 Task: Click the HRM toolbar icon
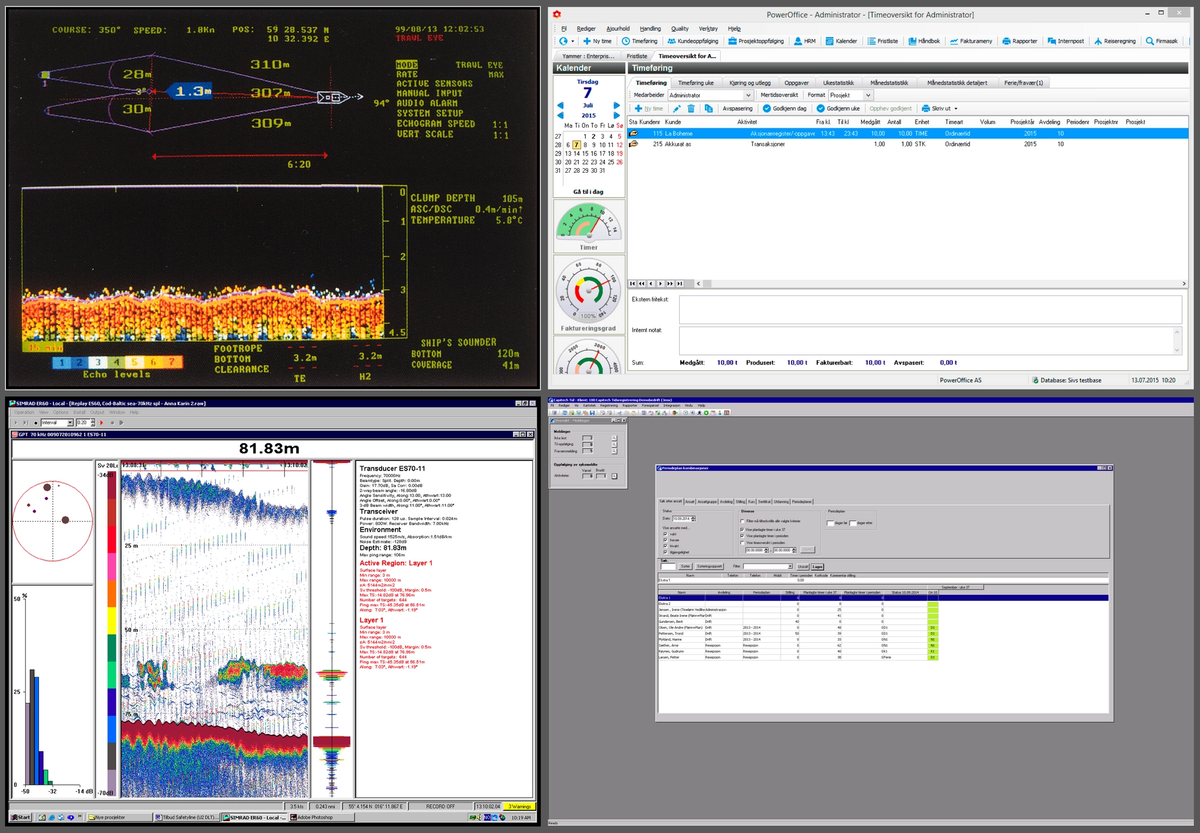coord(803,41)
